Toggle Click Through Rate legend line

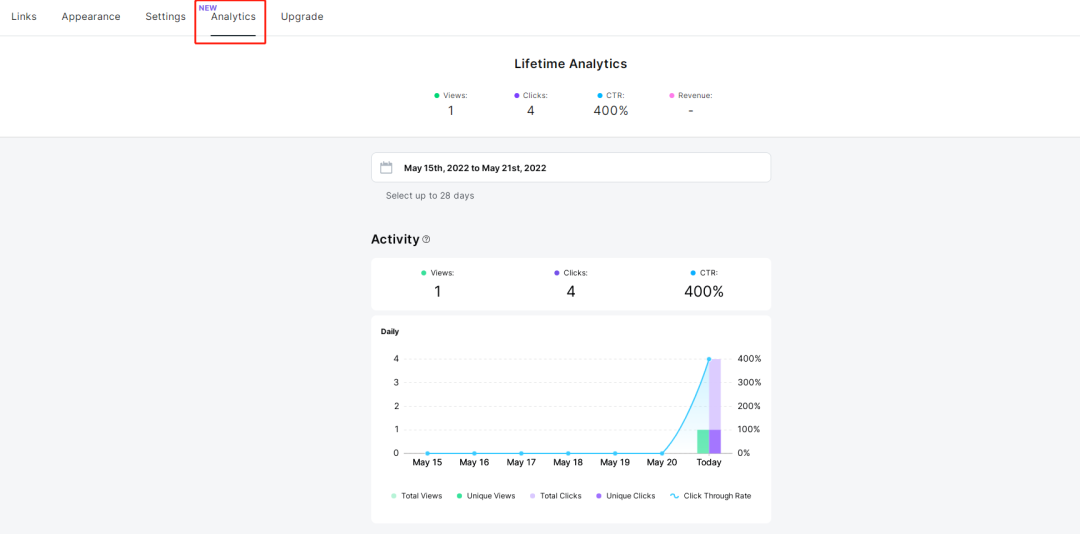(x=710, y=496)
